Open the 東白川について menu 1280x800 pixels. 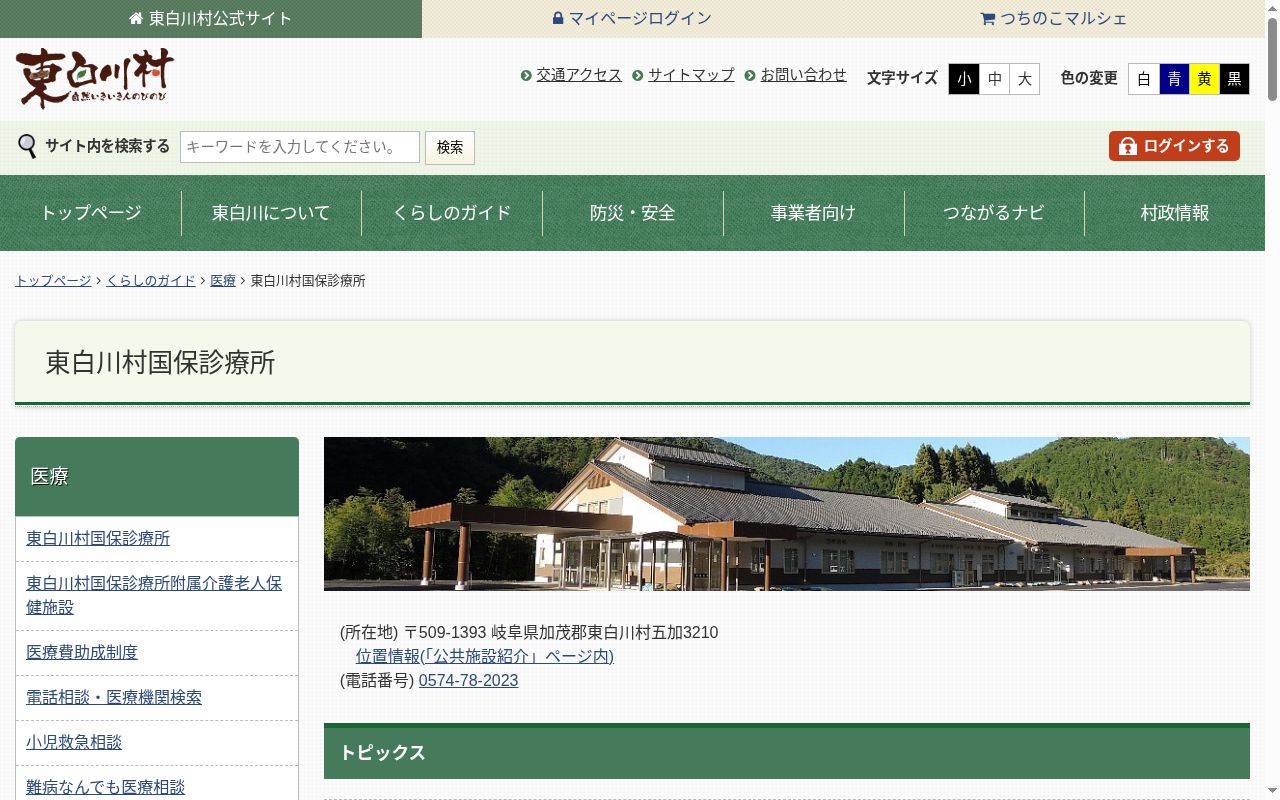click(271, 213)
